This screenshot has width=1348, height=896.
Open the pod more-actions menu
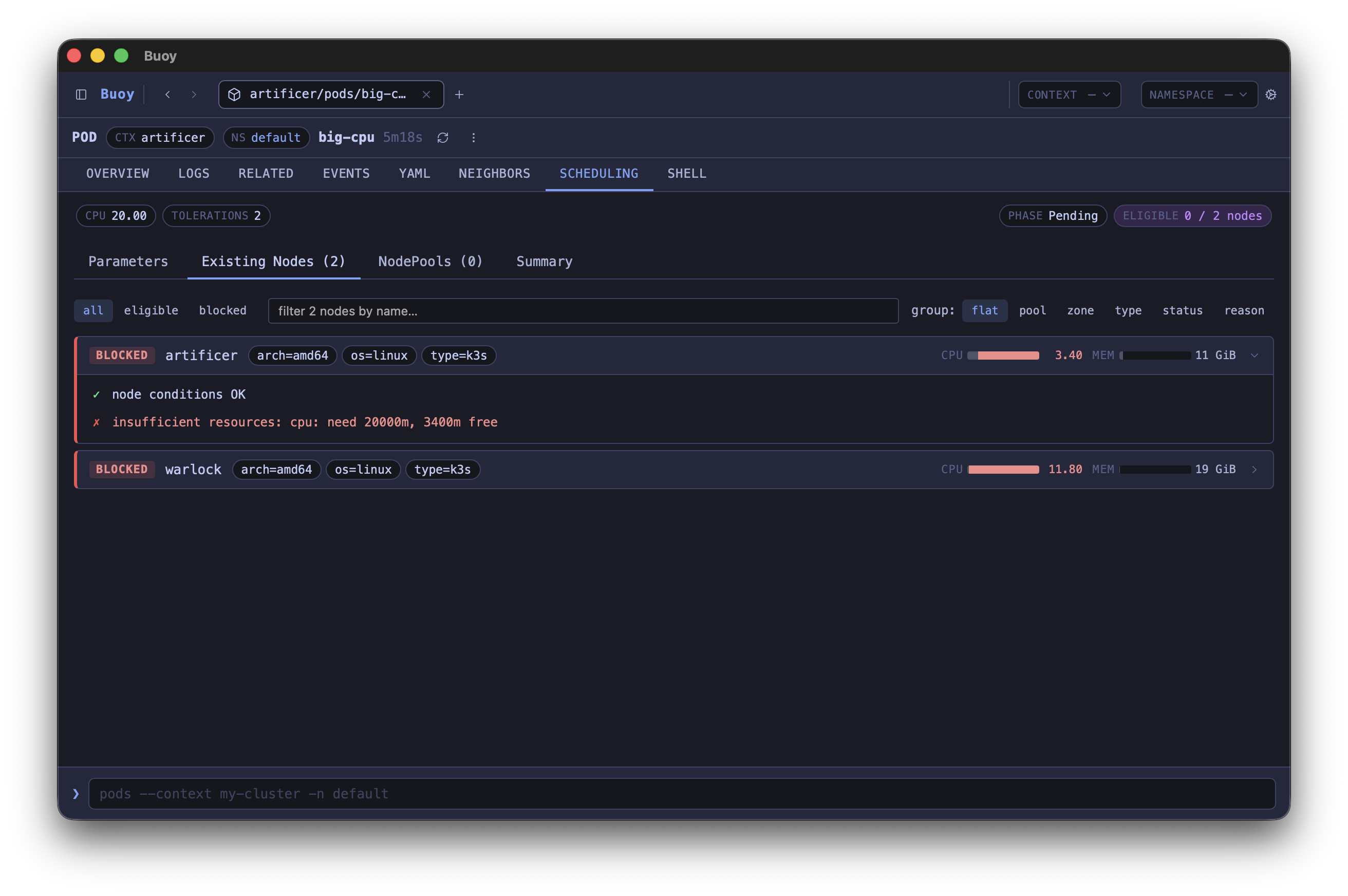tap(473, 138)
